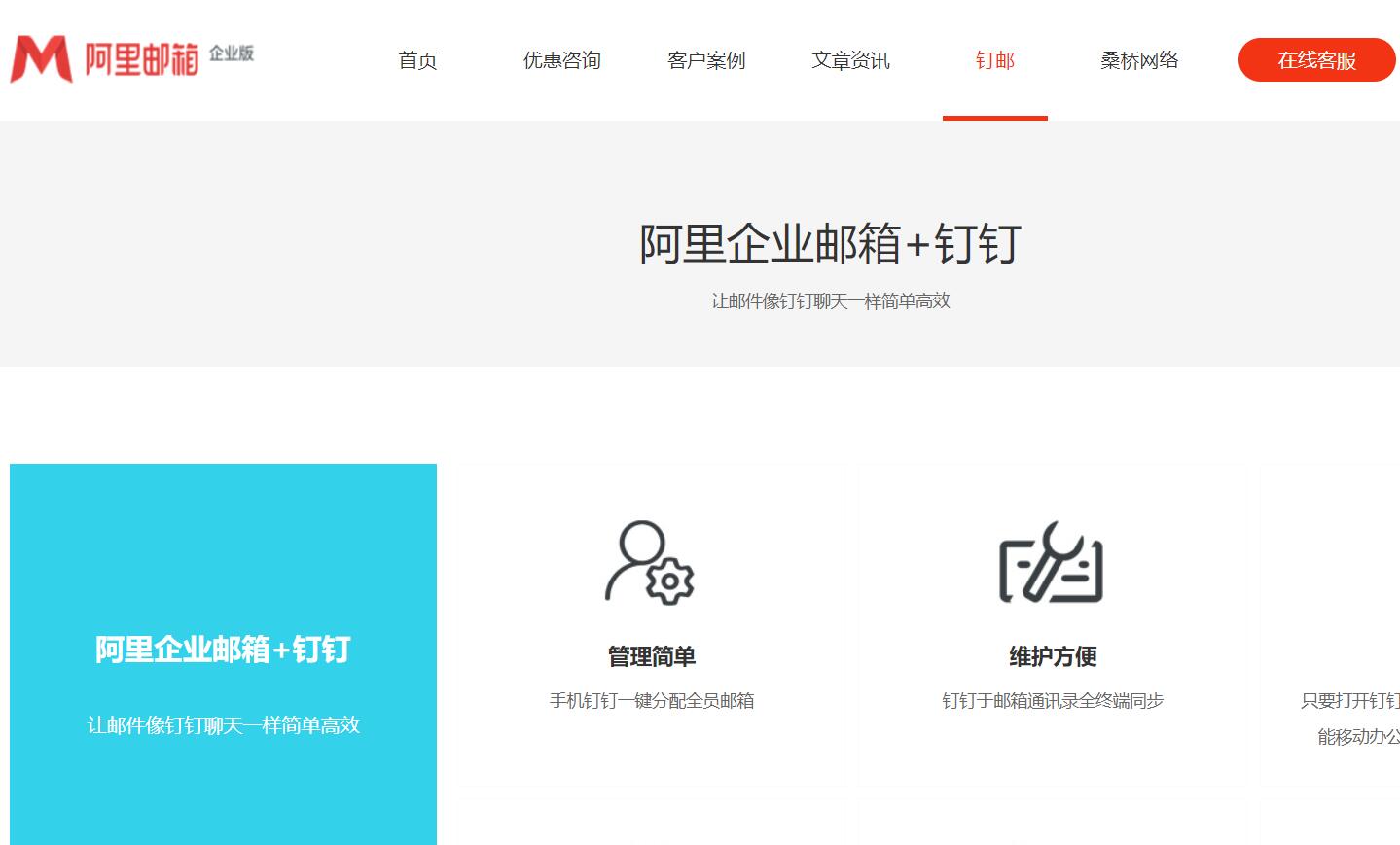The image size is (1400, 845).
Task: Click the red M logo icon
Action: [41, 59]
